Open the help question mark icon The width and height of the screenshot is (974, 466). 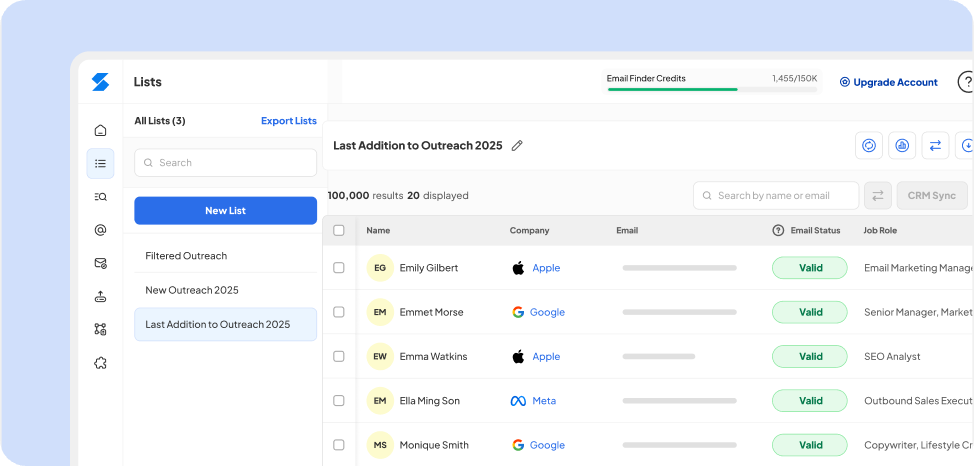(x=967, y=82)
